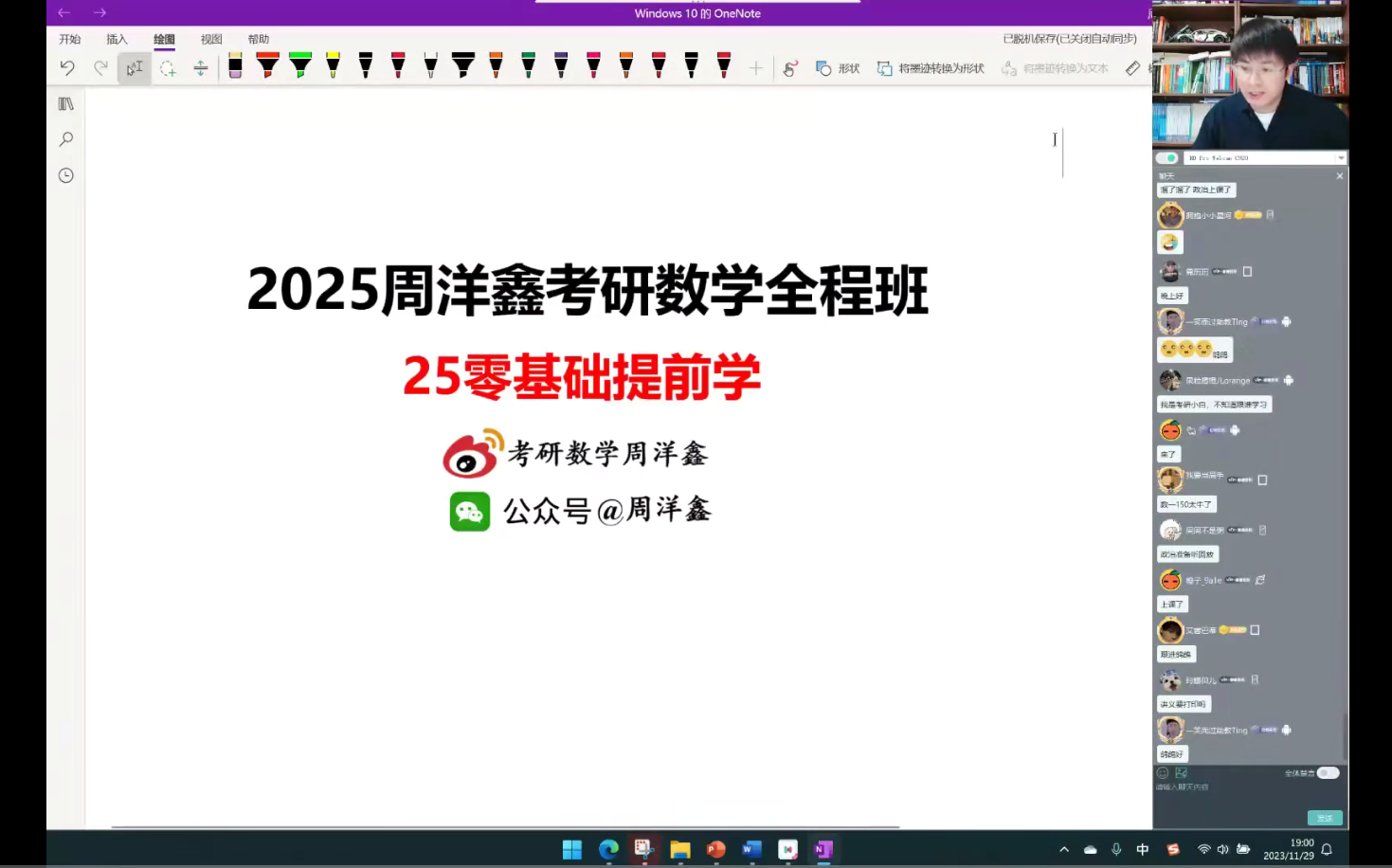Switch to Word in the taskbar
The image size is (1392, 868).
pos(752,850)
